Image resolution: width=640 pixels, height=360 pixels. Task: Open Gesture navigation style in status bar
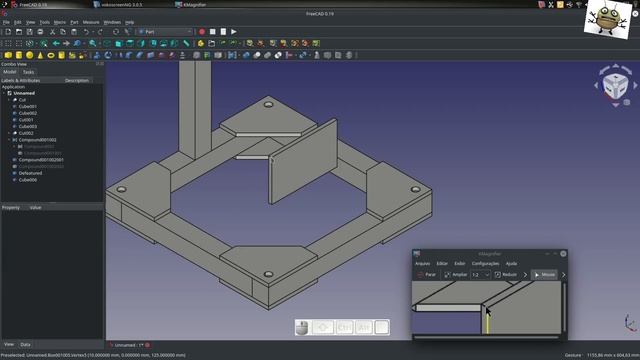point(573,355)
